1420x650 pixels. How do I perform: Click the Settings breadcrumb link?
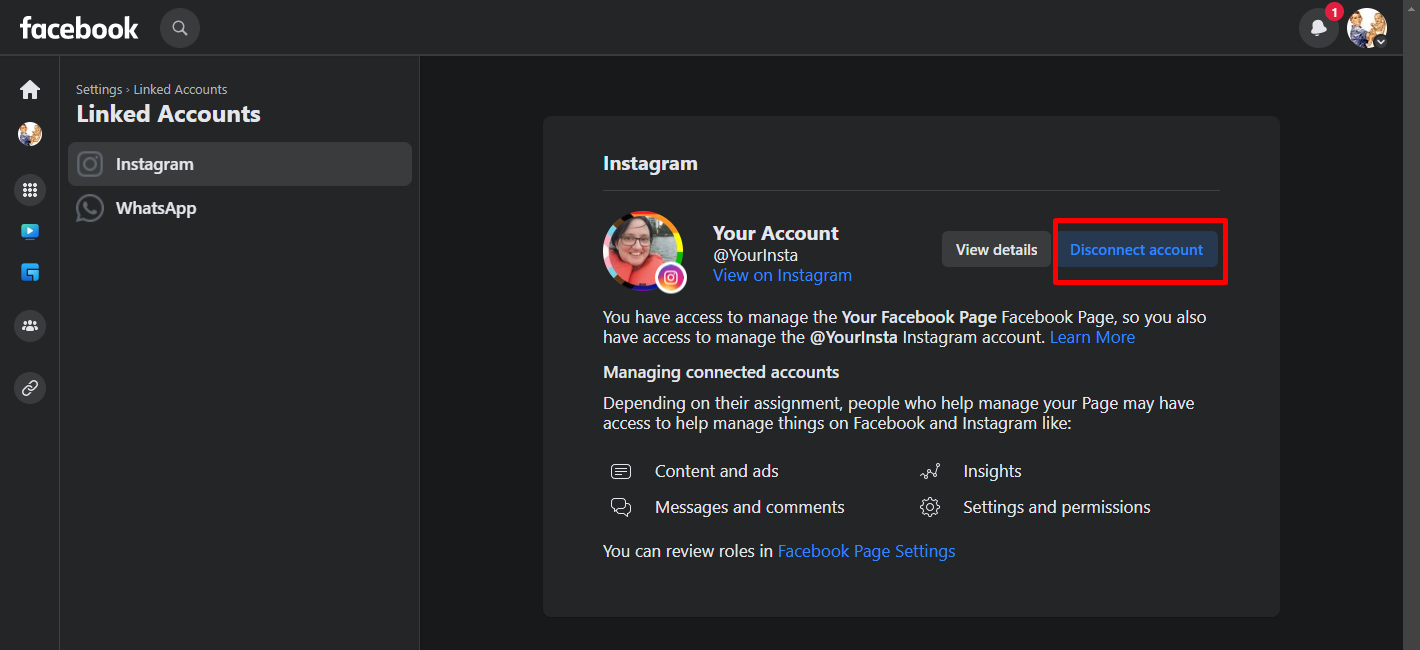(x=99, y=90)
